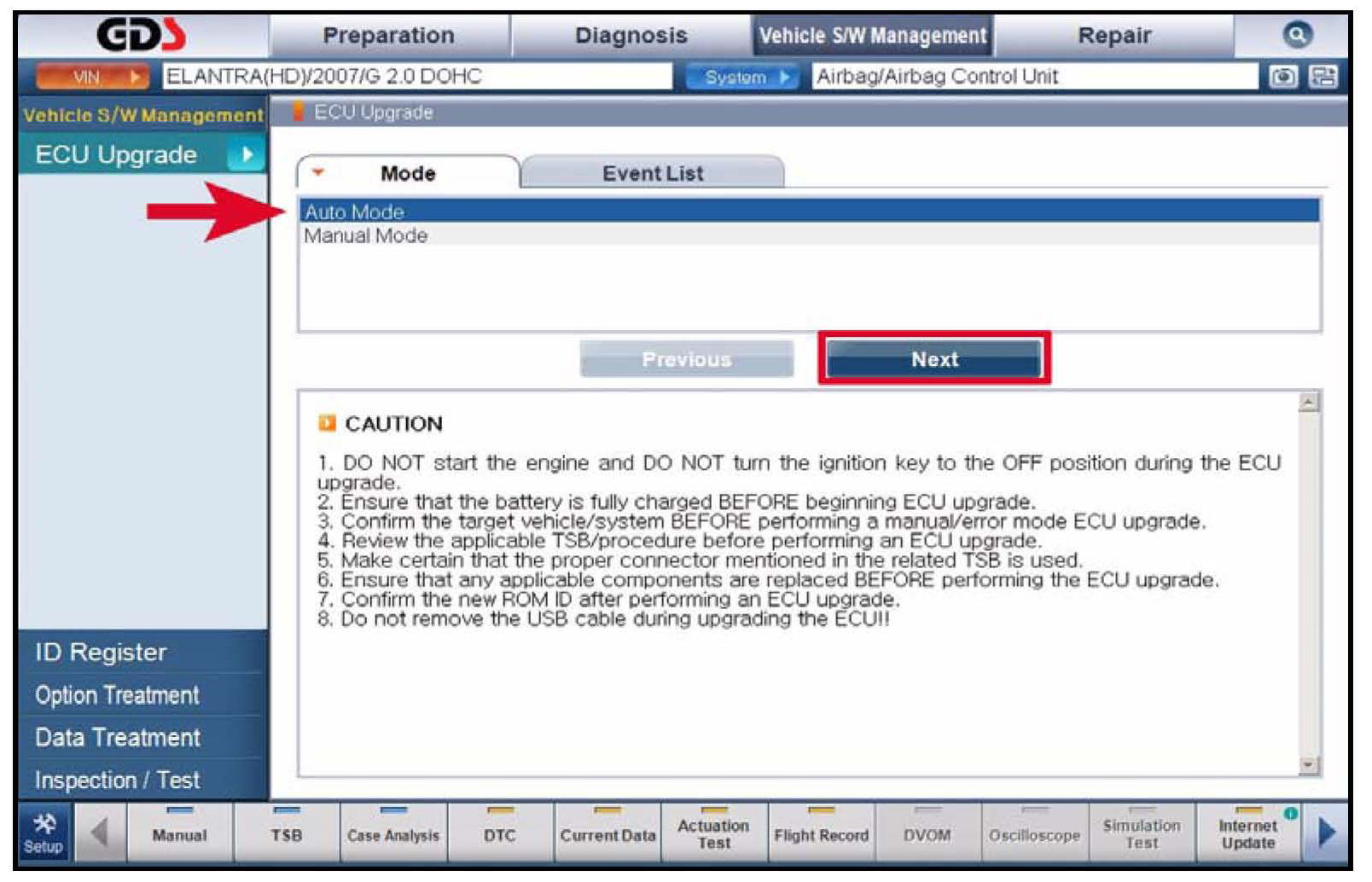
Task: Open the Current Data toolbar item
Action: point(608,835)
